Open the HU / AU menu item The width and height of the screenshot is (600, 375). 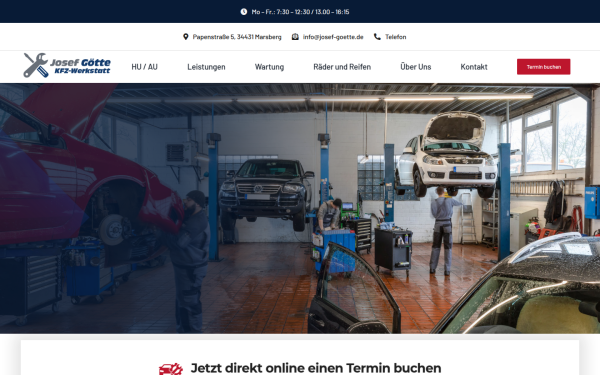coord(144,67)
